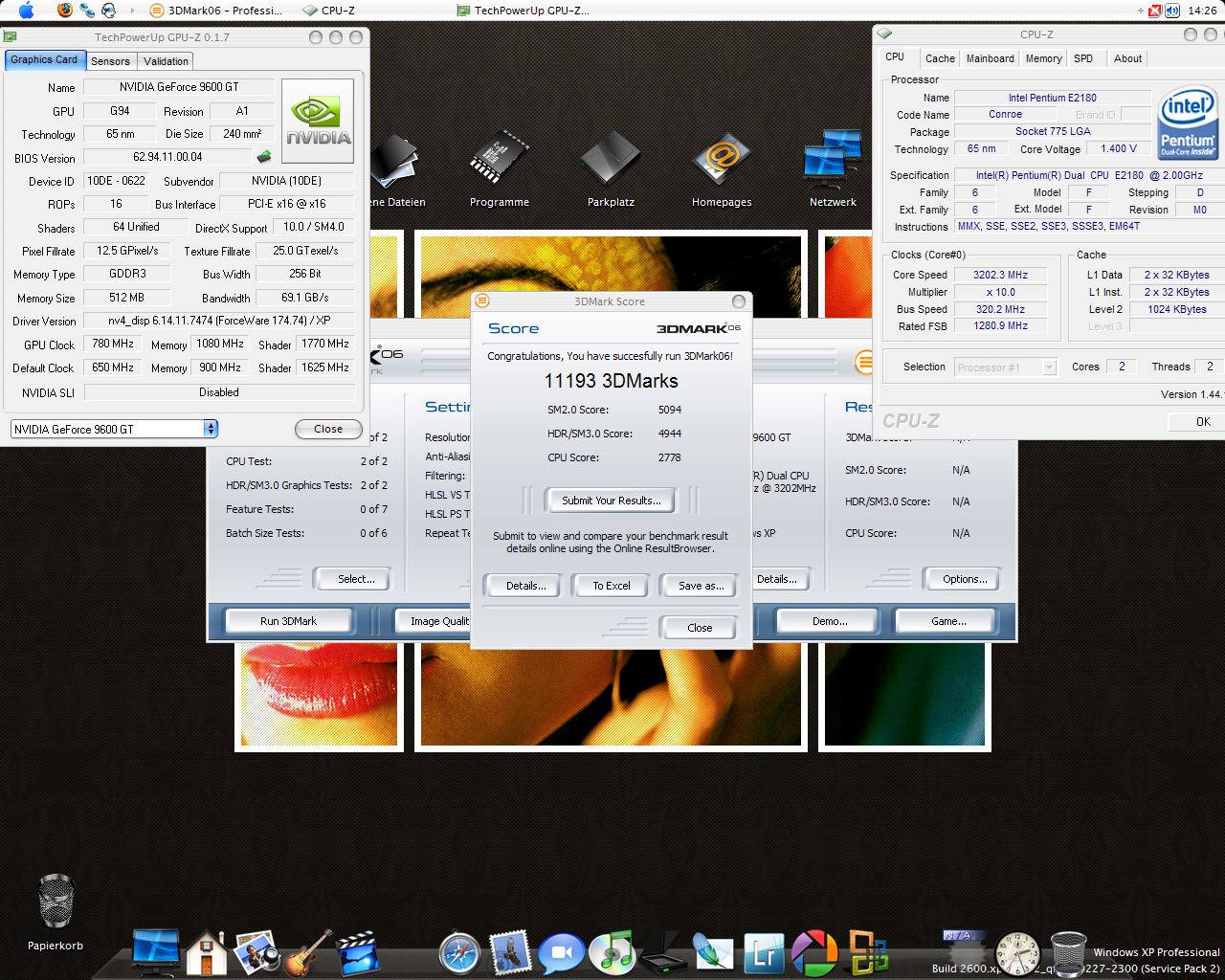Select 3DMark06 in the top menu bar
This screenshot has height=980, width=1225.
pos(202,11)
